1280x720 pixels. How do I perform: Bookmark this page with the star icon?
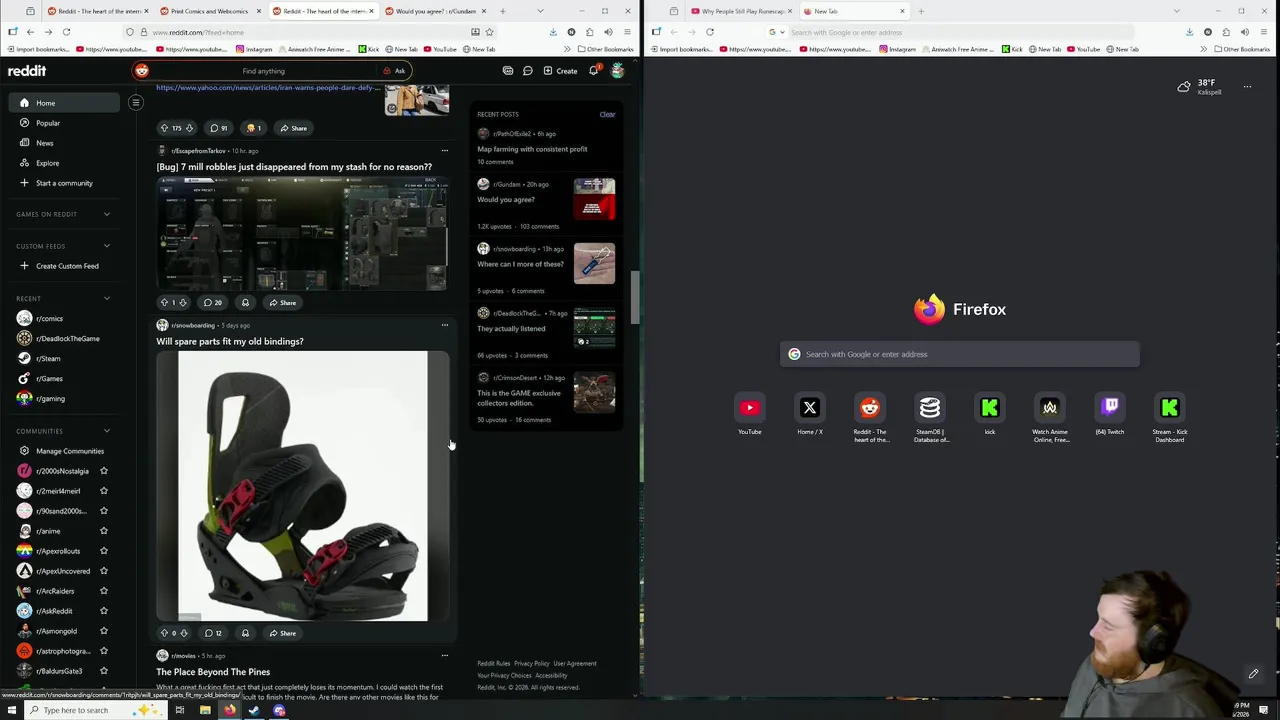(489, 32)
